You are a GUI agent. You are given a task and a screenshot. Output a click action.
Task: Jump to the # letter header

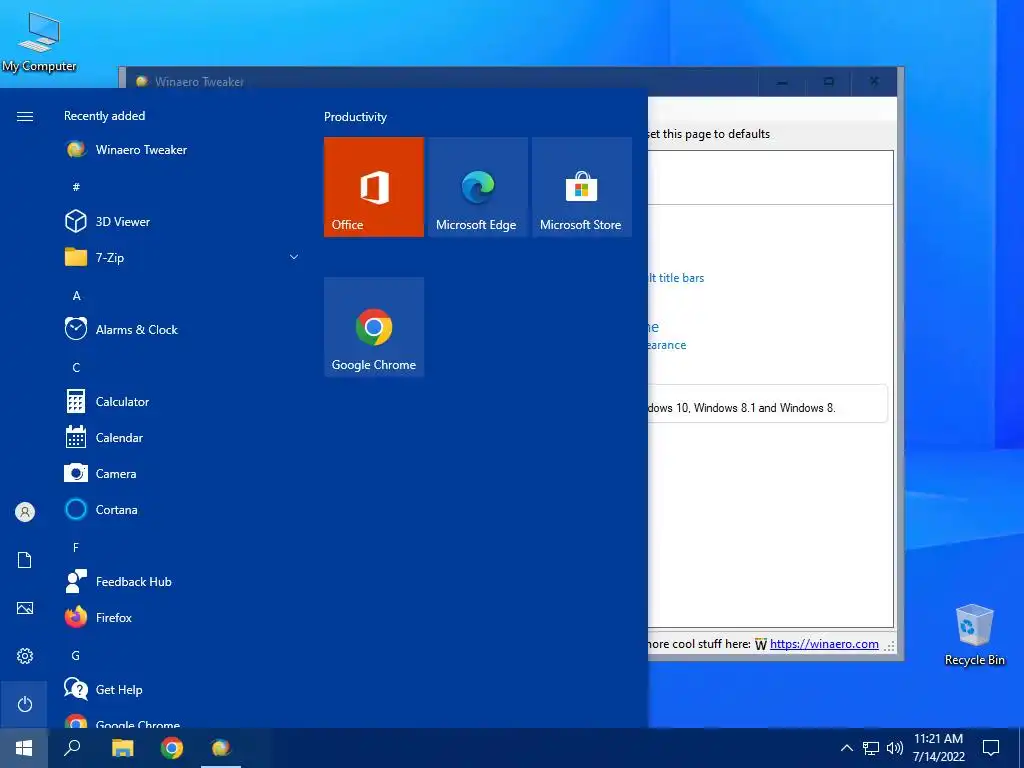pyautogui.click(x=76, y=187)
